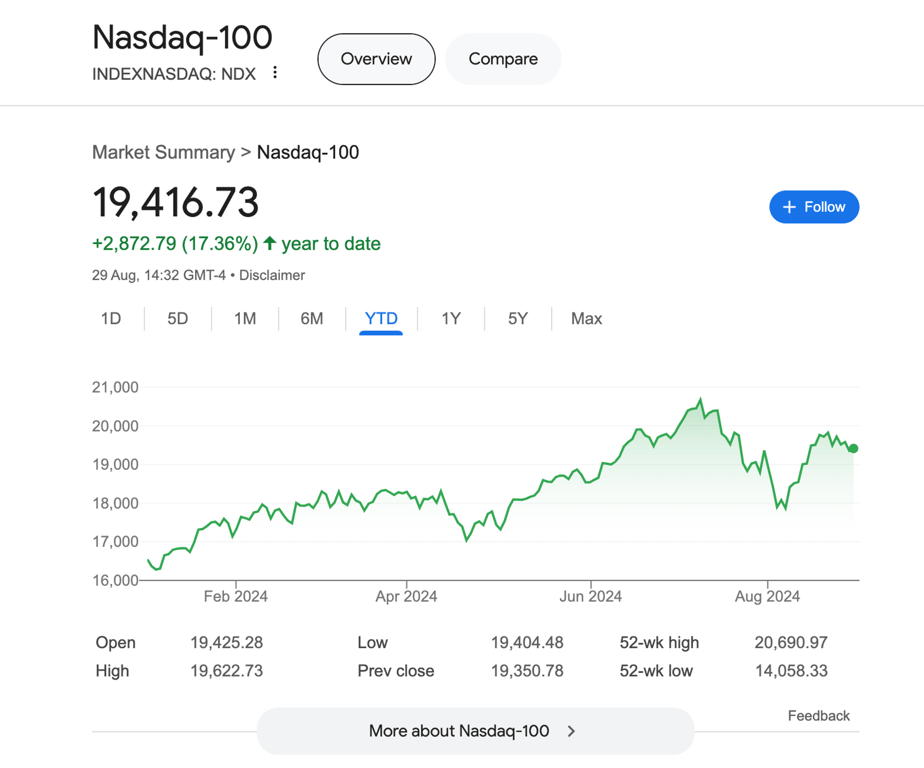The width and height of the screenshot is (924, 768).
Task: Open the Disclaimer link
Action: point(272,275)
